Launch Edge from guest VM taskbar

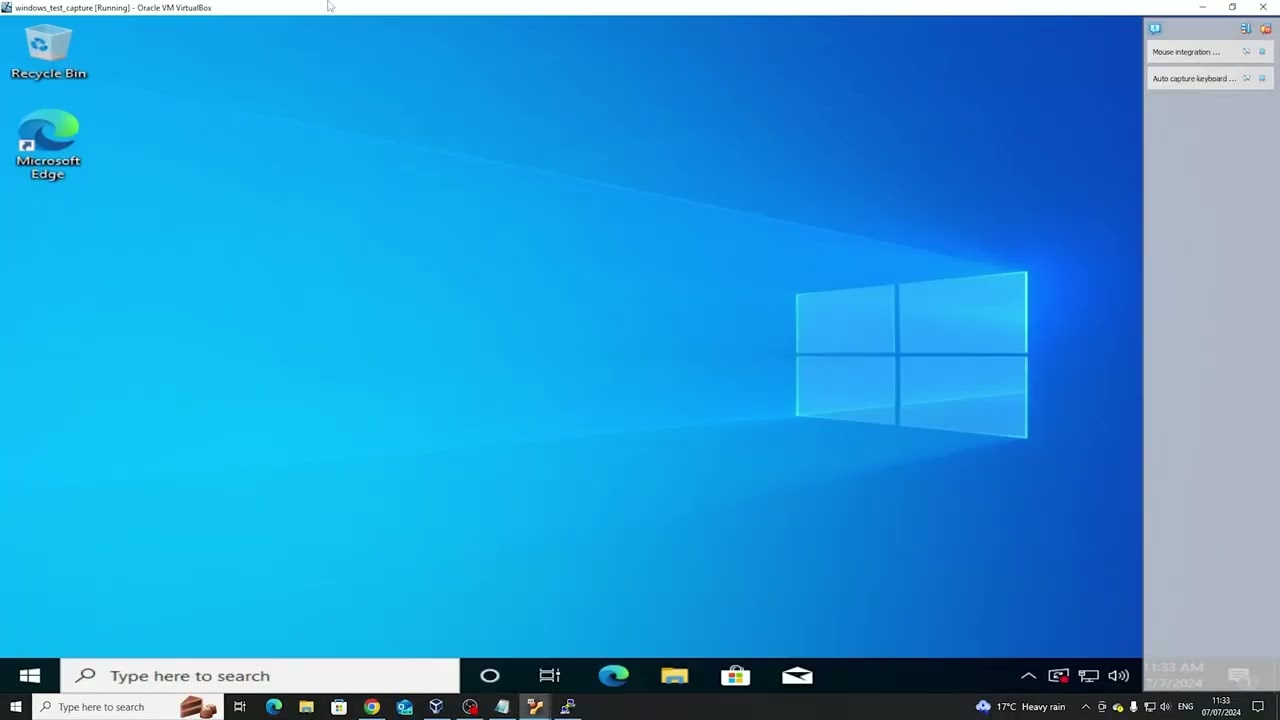pyautogui.click(x=613, y=676)
